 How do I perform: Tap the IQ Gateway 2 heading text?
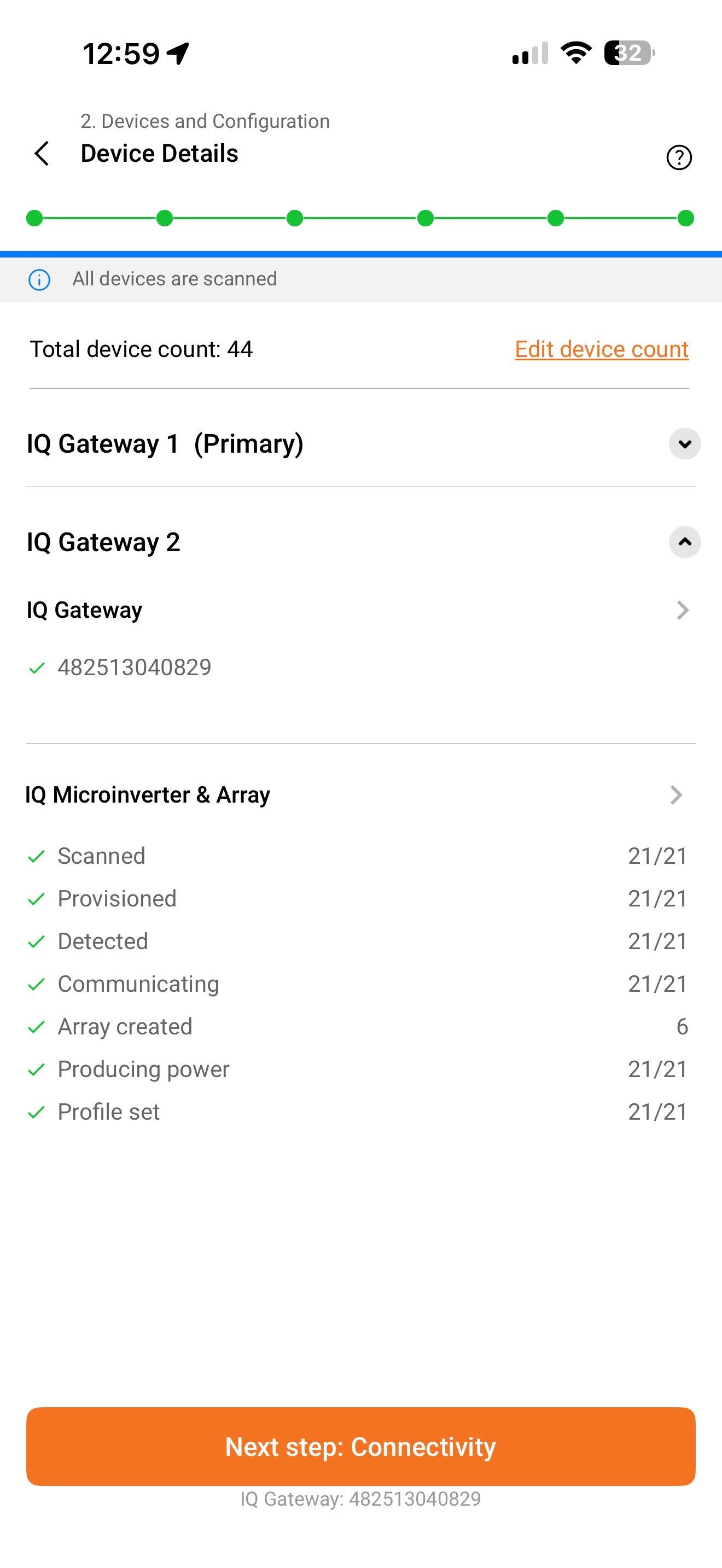click(x=103, y=542)
